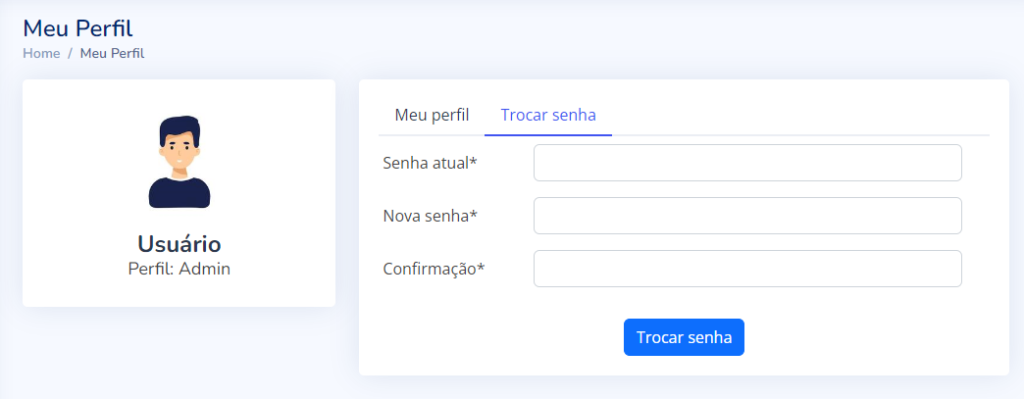
Task: Focus the Senha atual password field
Action: tap(748, 163)
